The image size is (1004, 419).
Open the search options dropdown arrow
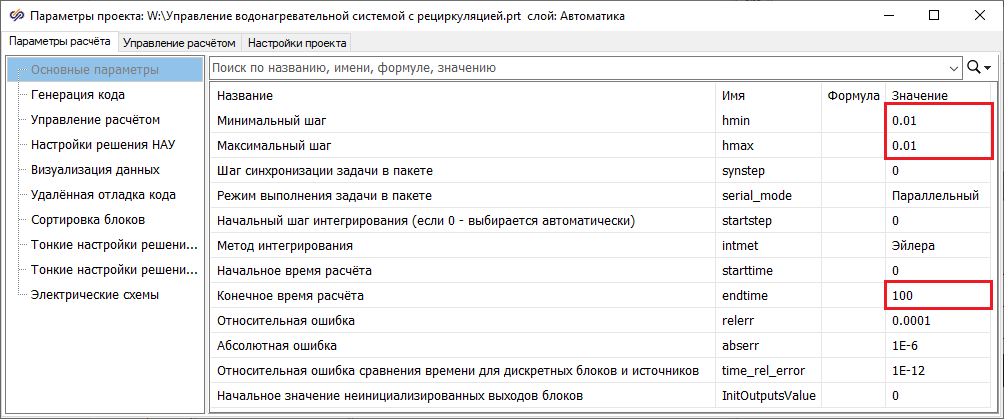tap(988, 68)
